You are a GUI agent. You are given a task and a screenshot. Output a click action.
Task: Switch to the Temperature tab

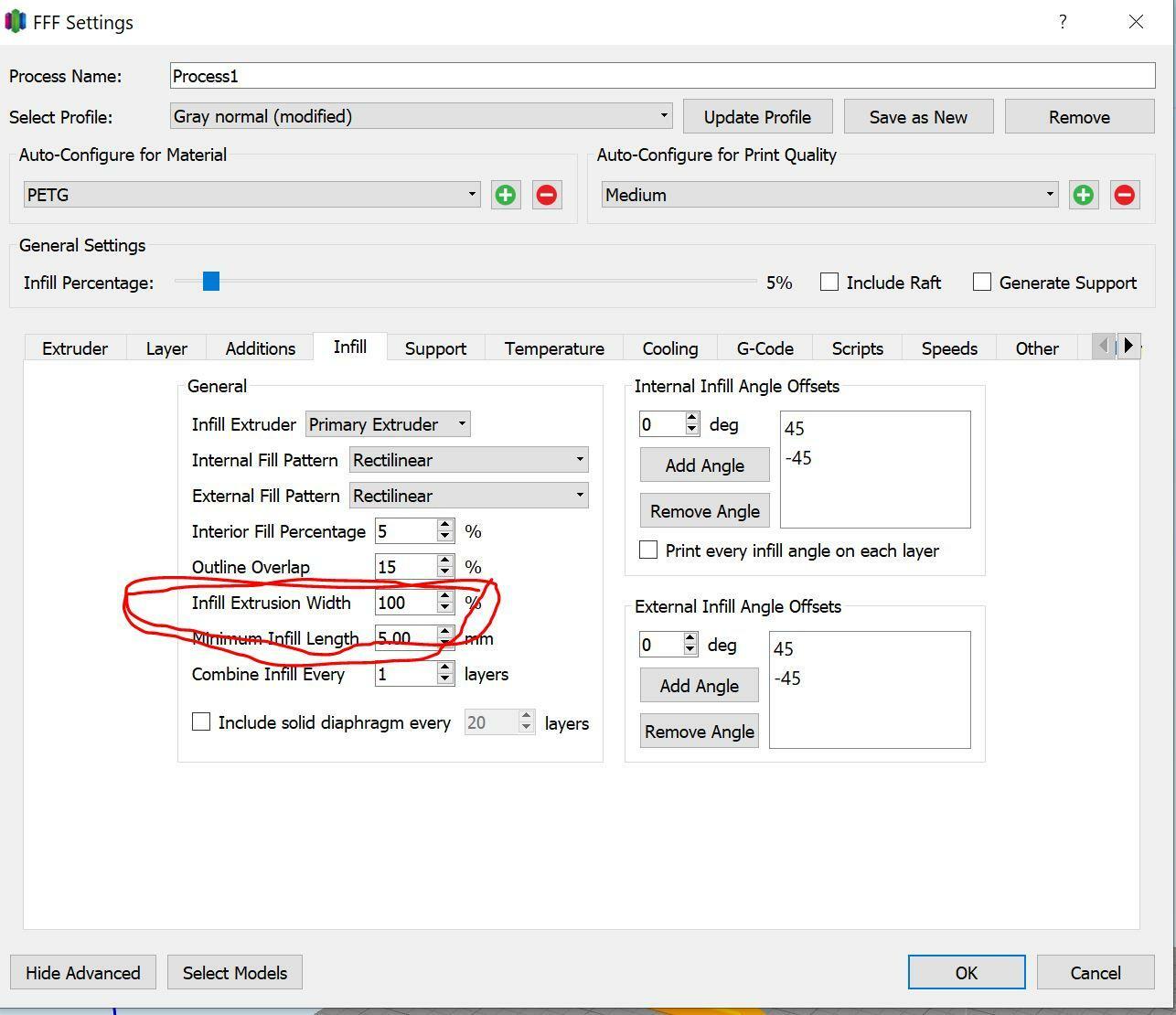pos(554,348)
